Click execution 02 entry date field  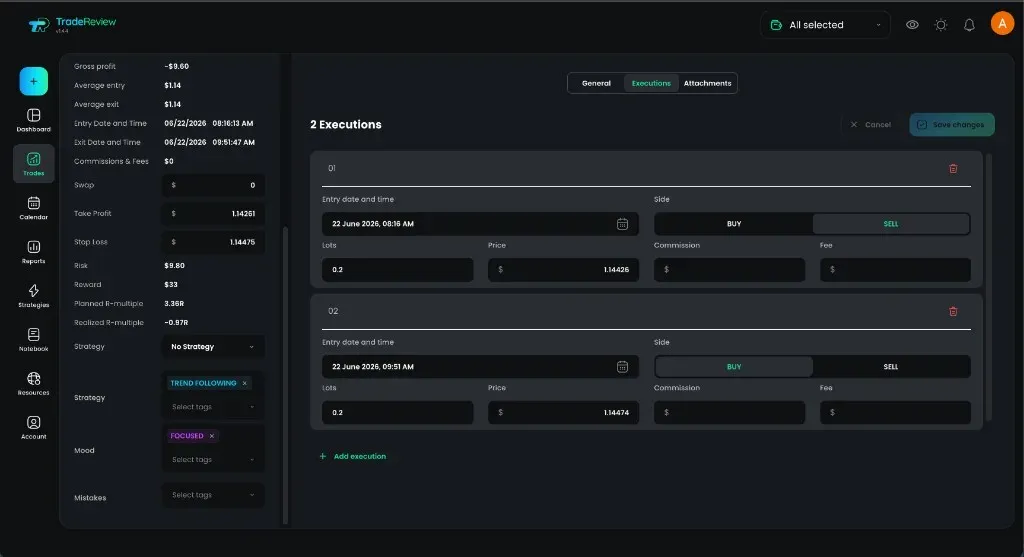[x=480, y=367]
